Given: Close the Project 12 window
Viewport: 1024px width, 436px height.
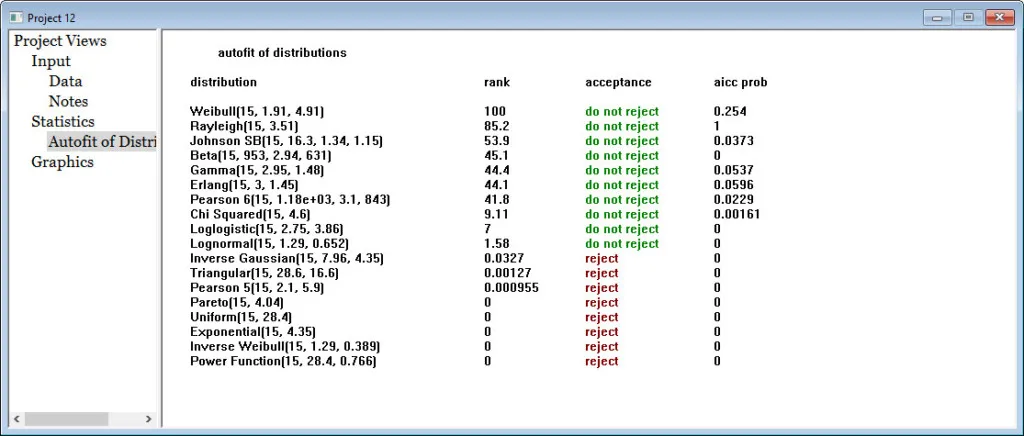Looking at the screenshot, I should 1000,18.
